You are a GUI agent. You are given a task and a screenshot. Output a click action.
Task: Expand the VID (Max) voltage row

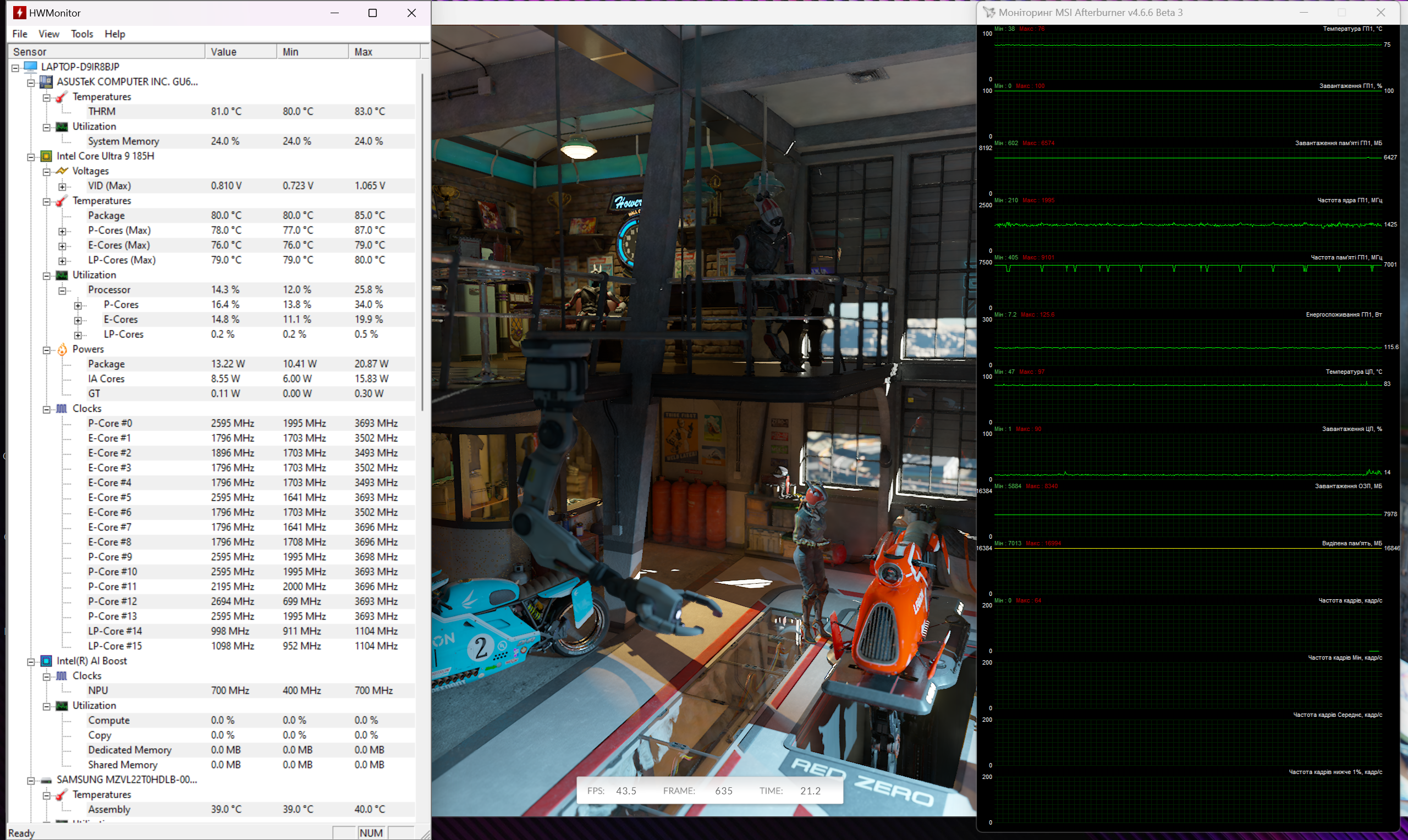click(62, 187)
